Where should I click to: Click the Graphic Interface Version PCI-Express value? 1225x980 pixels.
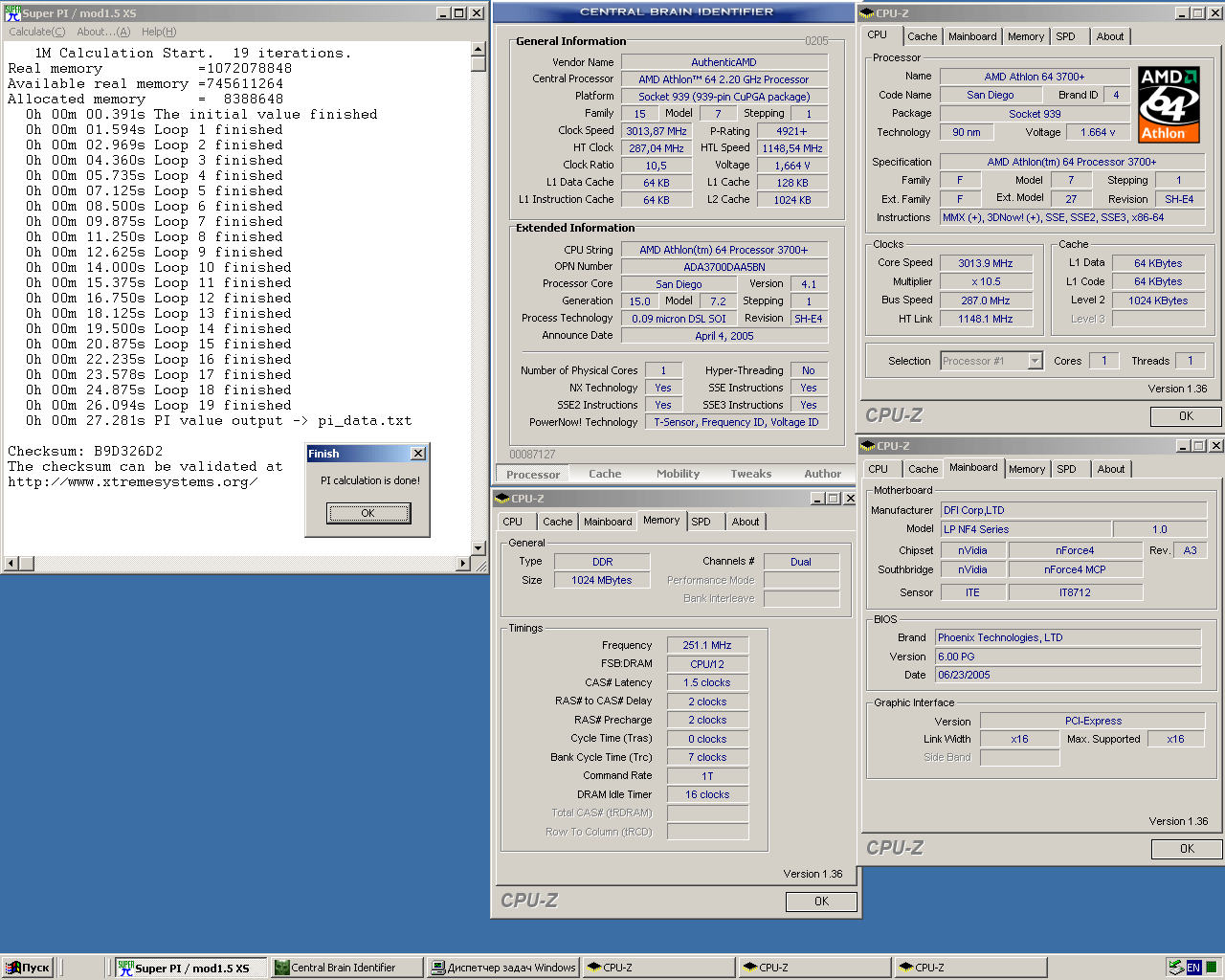[x=1093, y=722]
